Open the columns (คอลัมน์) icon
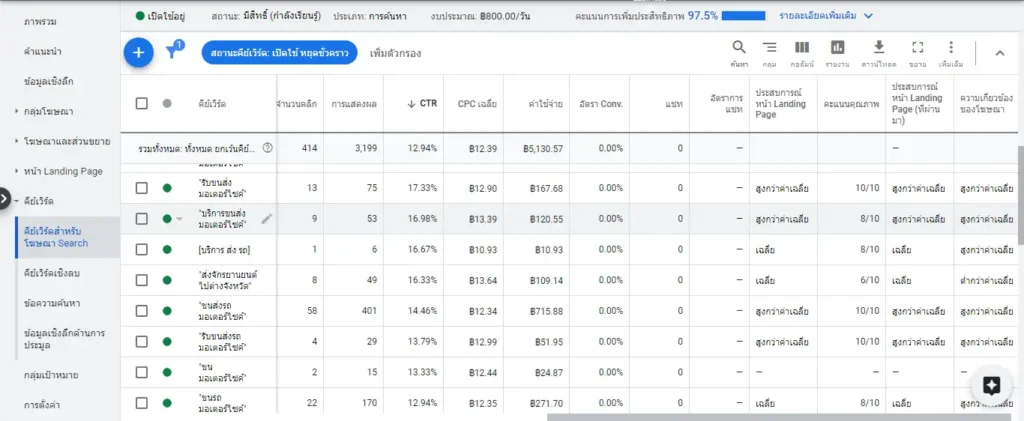Screen dimensions: 1024x421 coord(802,48)
